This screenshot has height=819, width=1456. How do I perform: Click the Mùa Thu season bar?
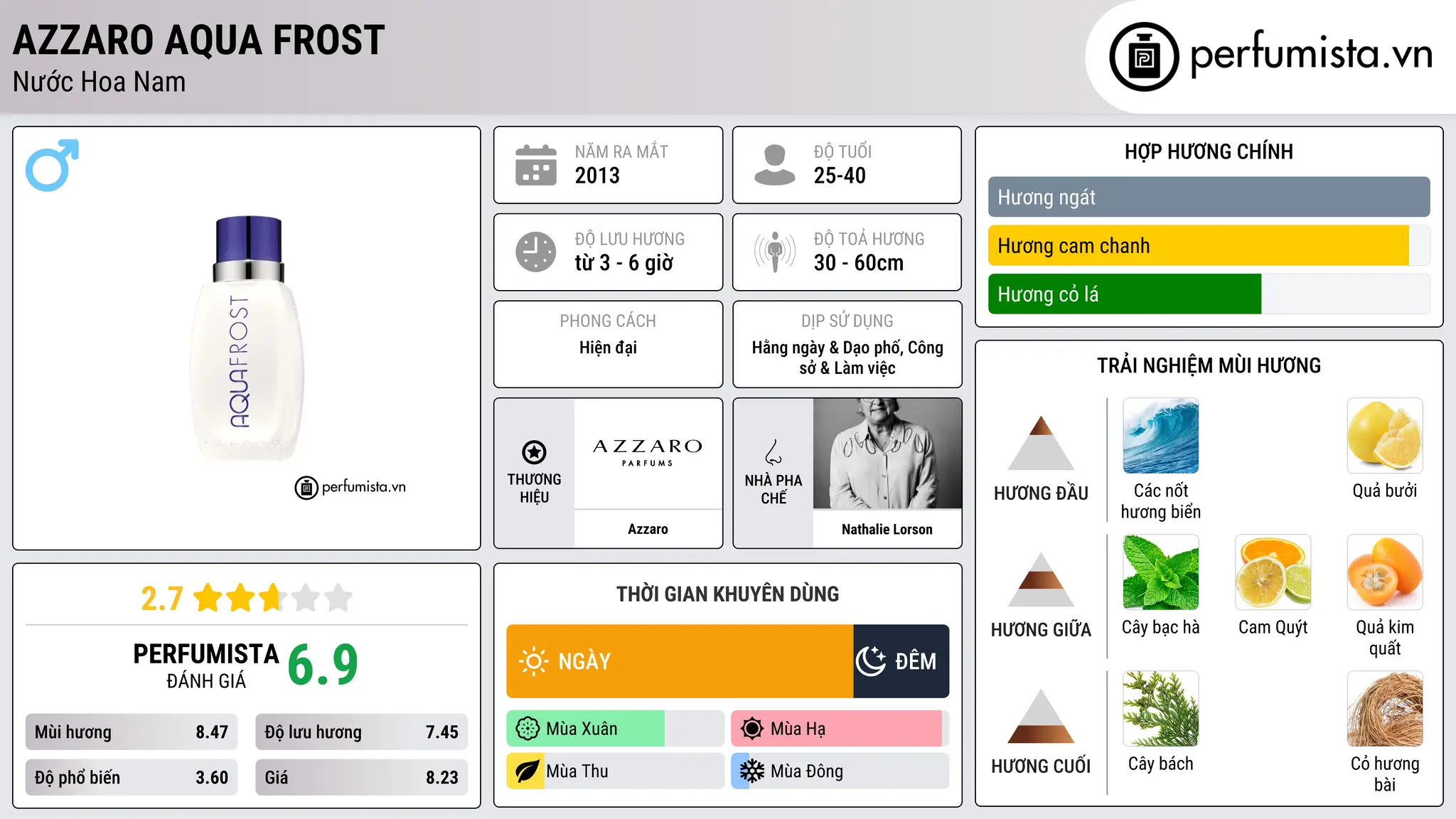616,771
